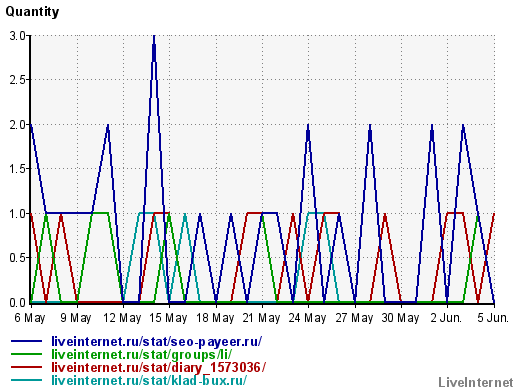Select the 24 May date label

(307, 318)
